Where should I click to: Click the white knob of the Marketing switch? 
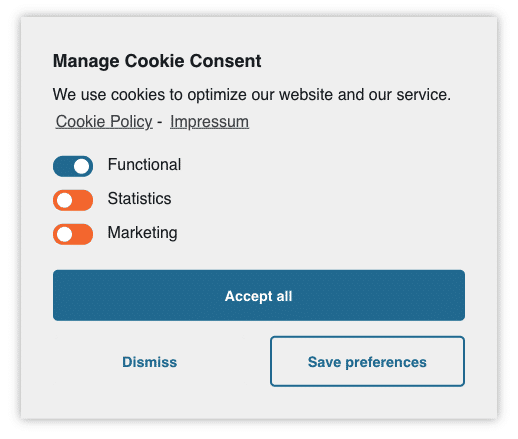[x=64, y=234]
